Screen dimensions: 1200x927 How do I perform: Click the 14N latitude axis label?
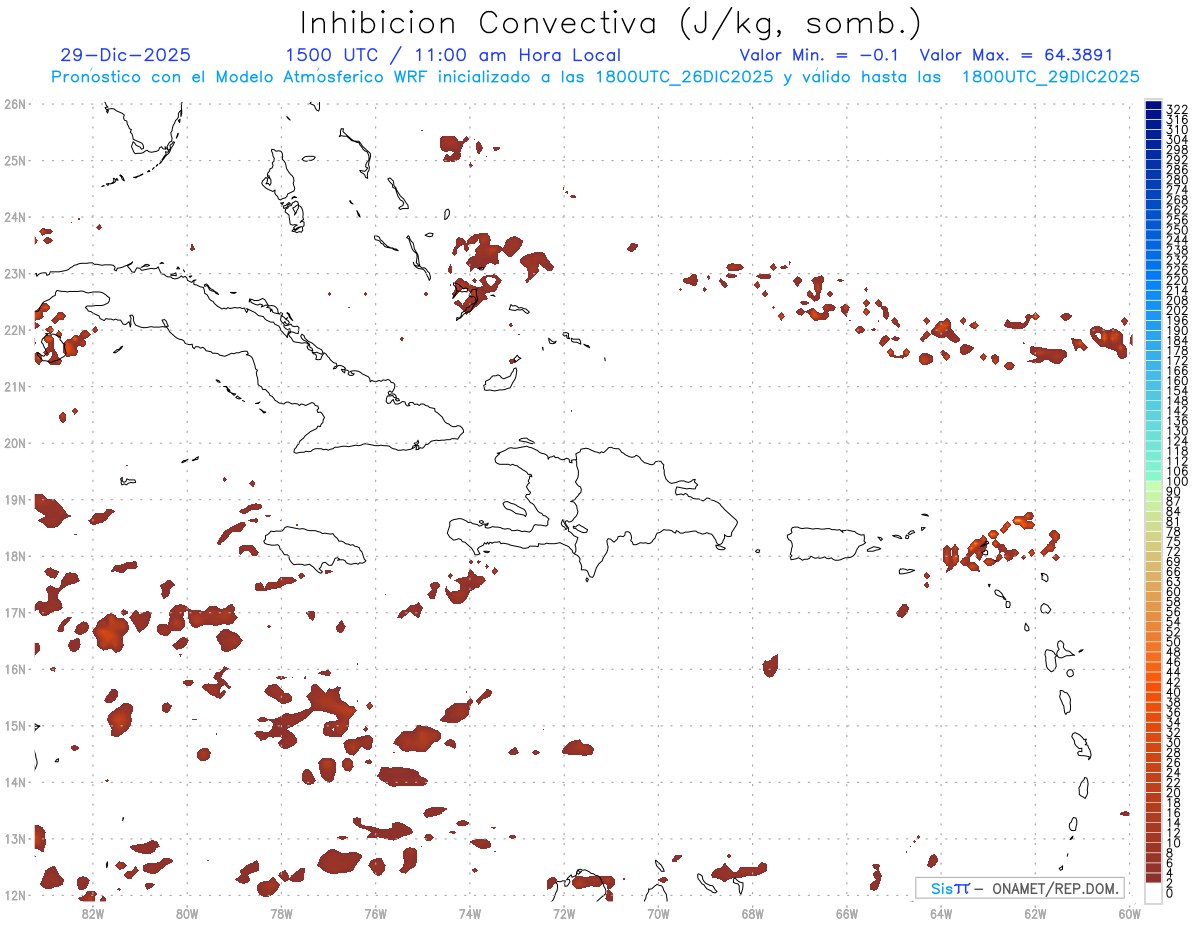pos(14,782)
